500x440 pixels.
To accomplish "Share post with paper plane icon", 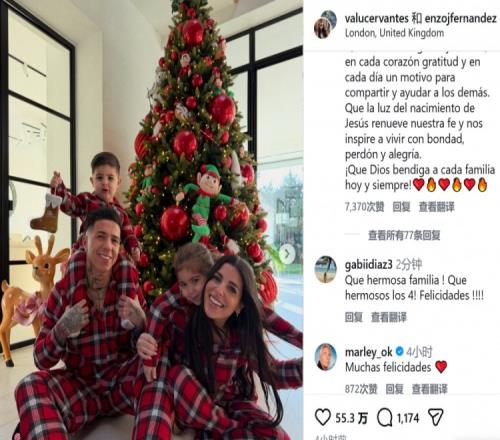I will pos(435,417).
